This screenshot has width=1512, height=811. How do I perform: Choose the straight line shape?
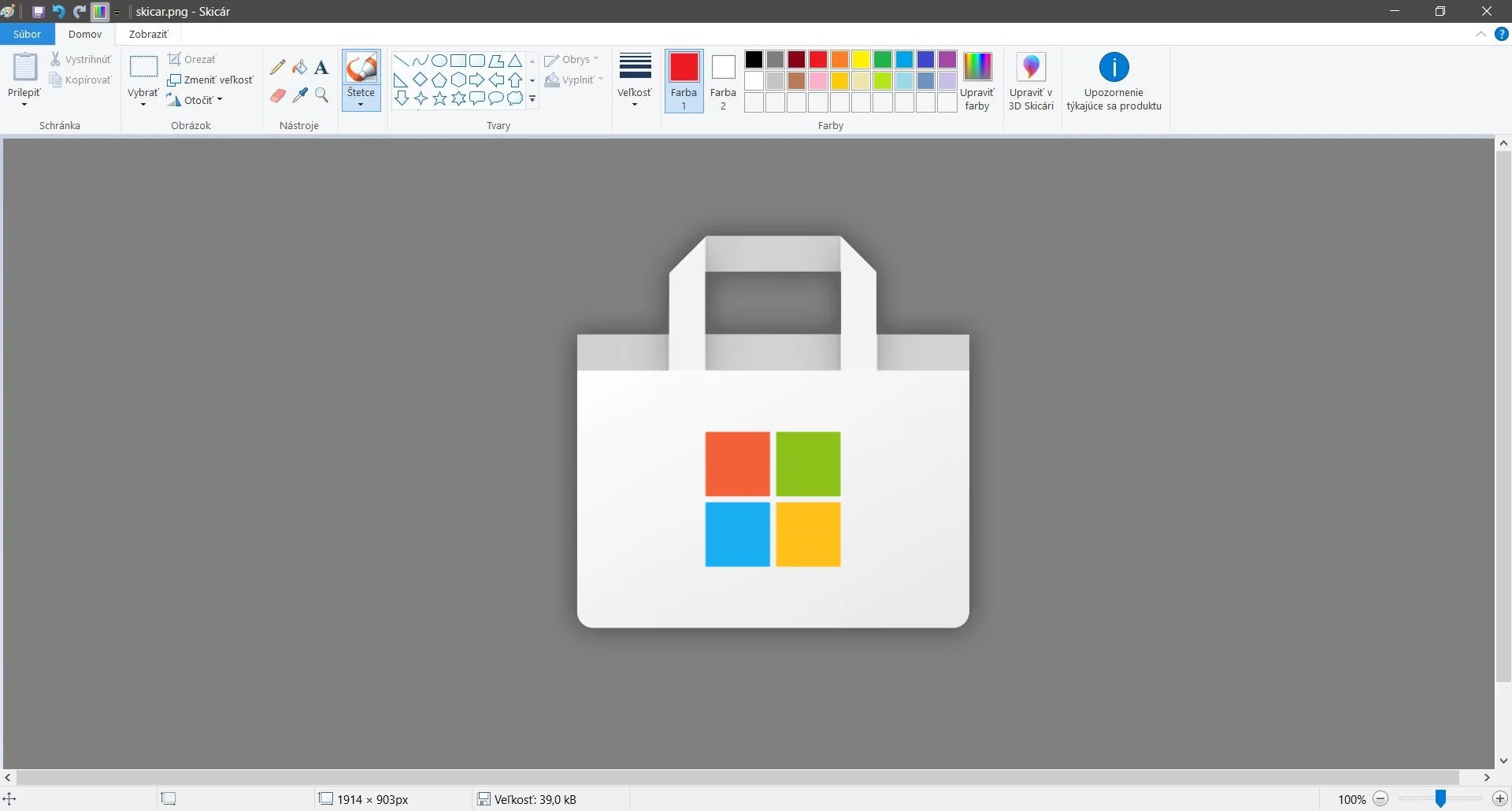pyautogui.click(x=401, y=61)
